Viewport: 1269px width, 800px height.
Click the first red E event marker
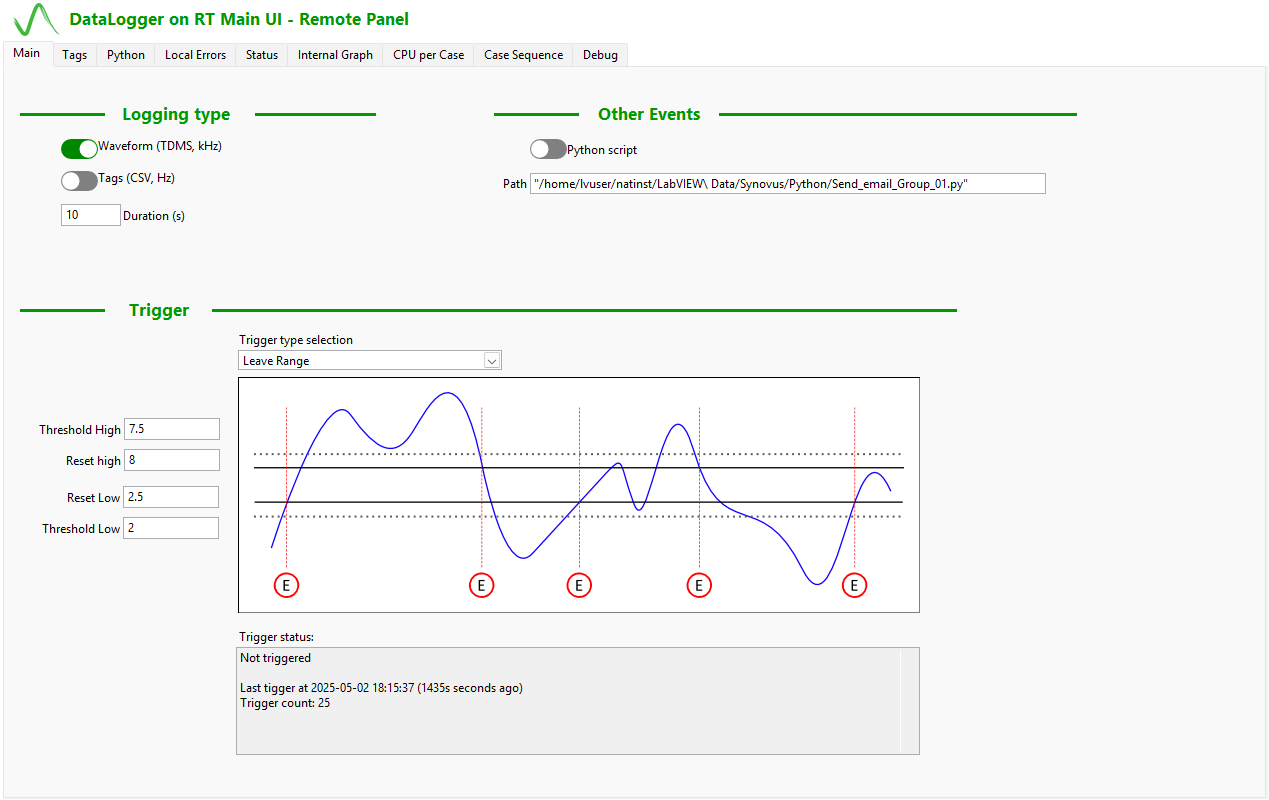click(286, 585)
